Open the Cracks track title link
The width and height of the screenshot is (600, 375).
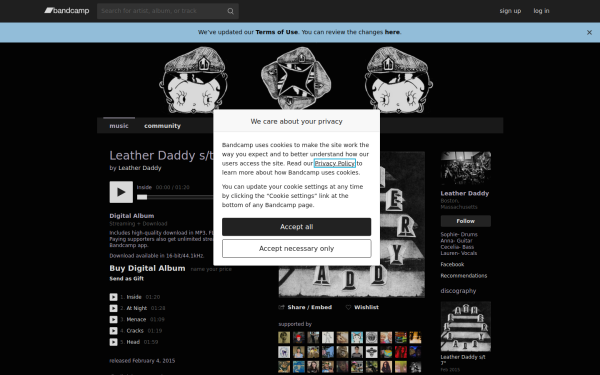135,331
